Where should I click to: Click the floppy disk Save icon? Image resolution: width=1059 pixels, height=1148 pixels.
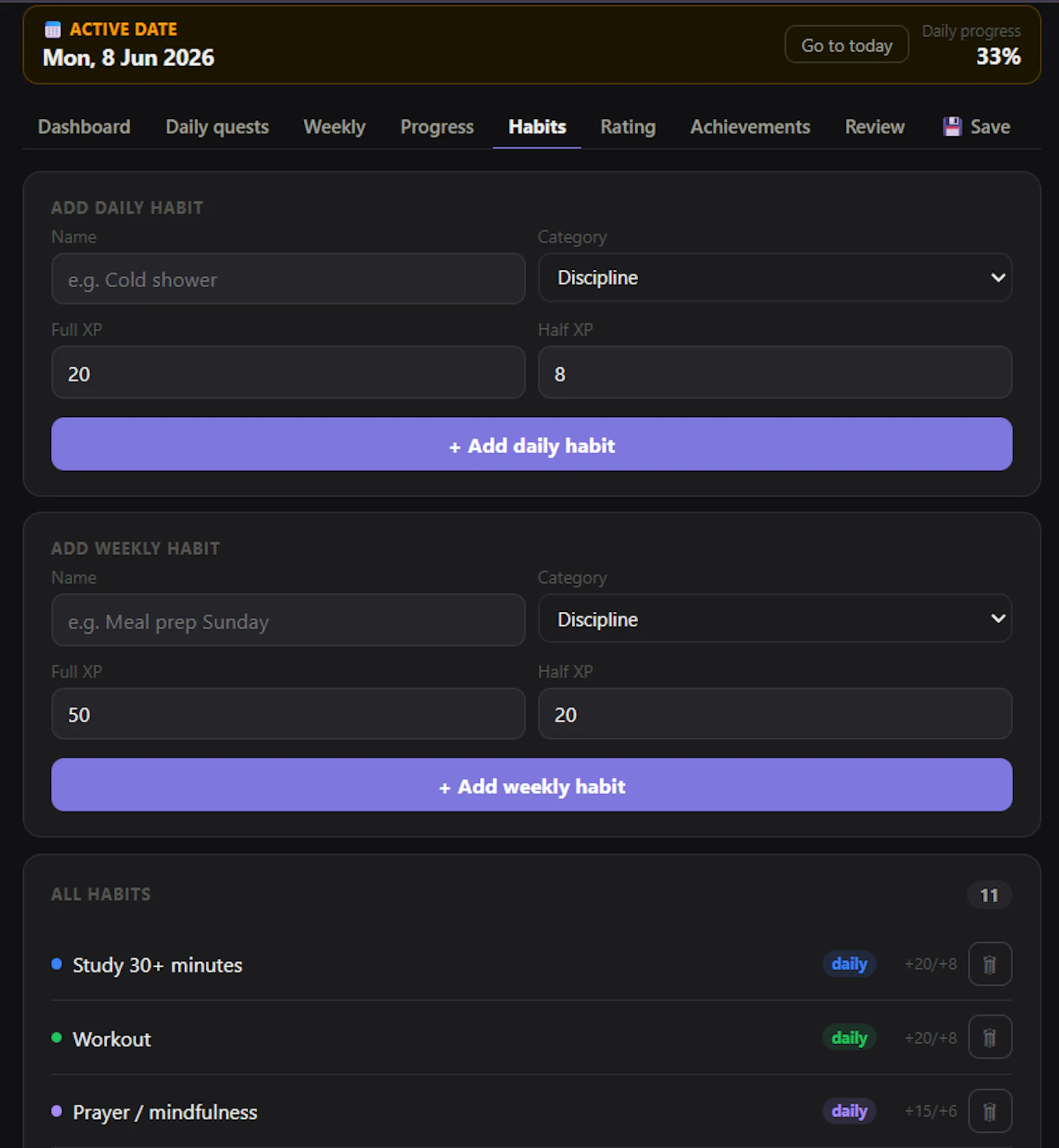[x=952, y=126]
